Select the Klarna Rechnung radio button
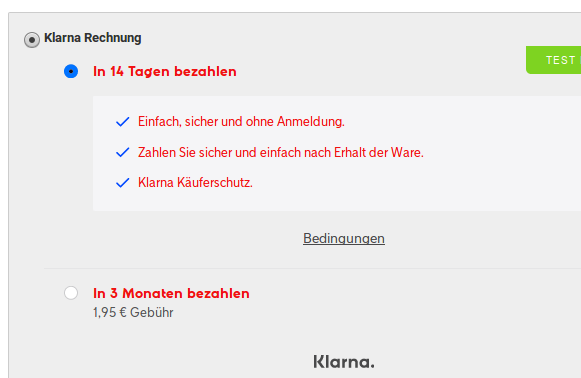Screen dimensions: 581x378 [x=32, y=40]
